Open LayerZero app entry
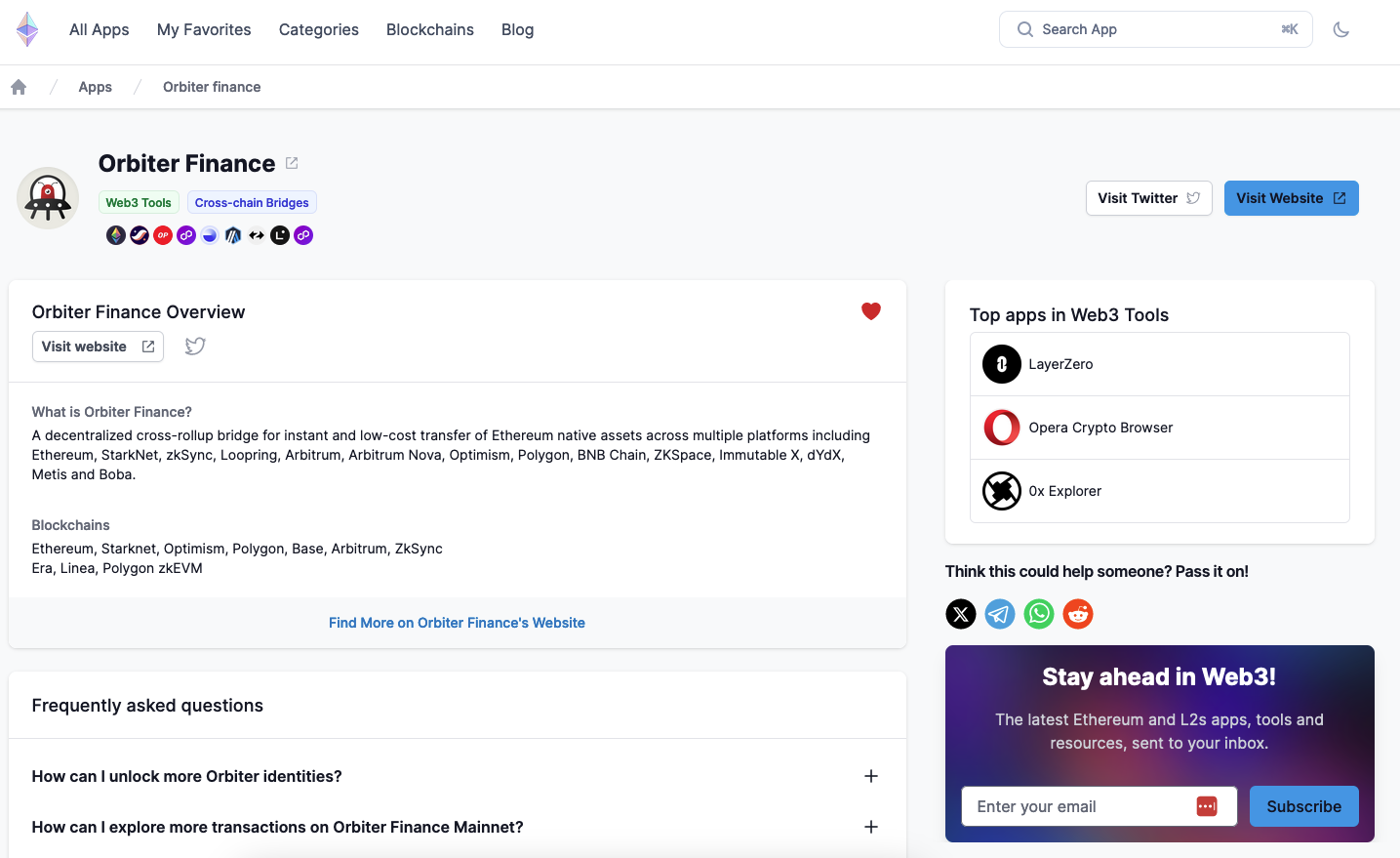 (1160, 364)
